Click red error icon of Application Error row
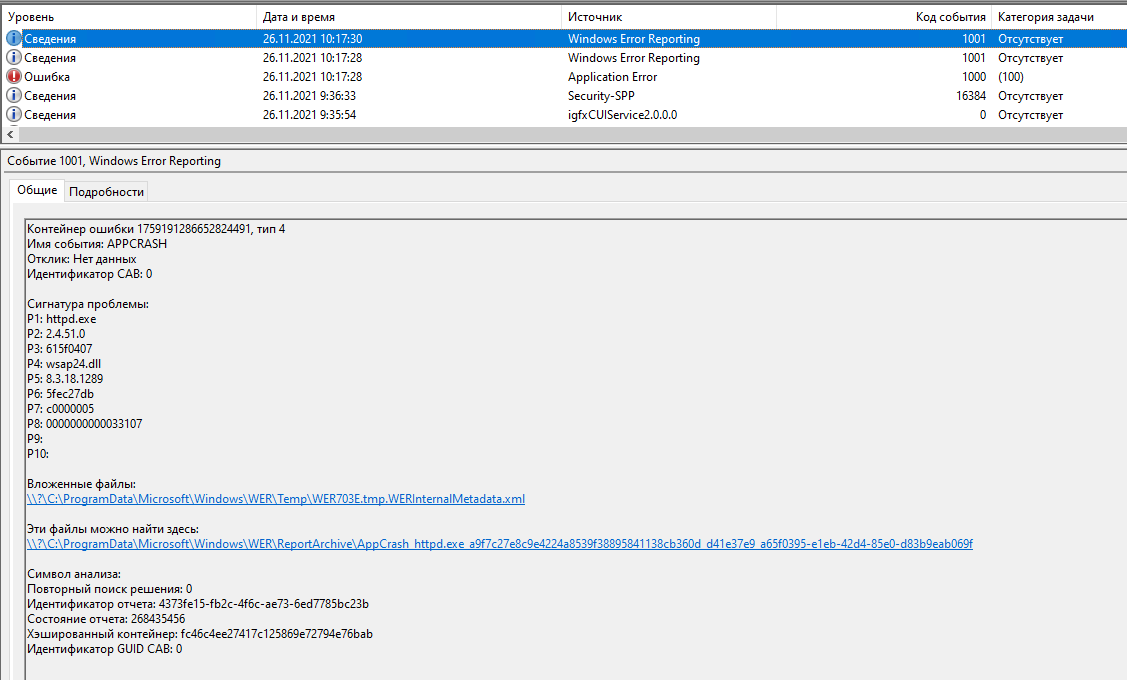 pyautogui.click(x=14, y=77)
